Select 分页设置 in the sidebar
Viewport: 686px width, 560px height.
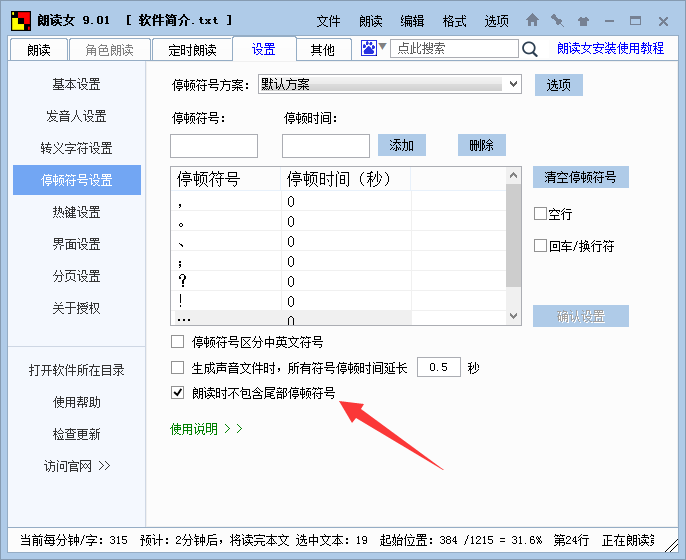coord(77,276)
